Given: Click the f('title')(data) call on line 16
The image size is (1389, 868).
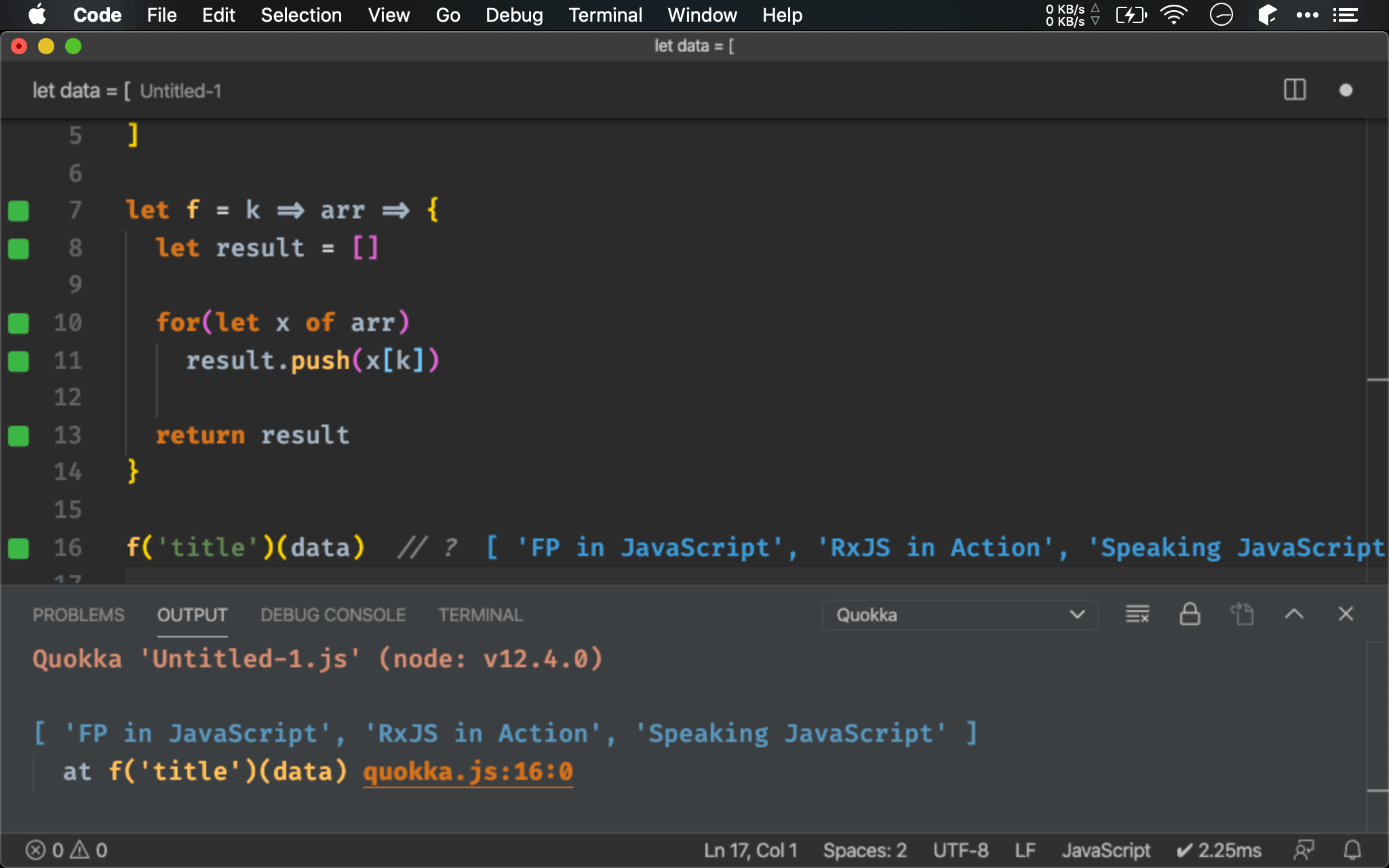Looking at the screenshot, I should click(246, 547).
